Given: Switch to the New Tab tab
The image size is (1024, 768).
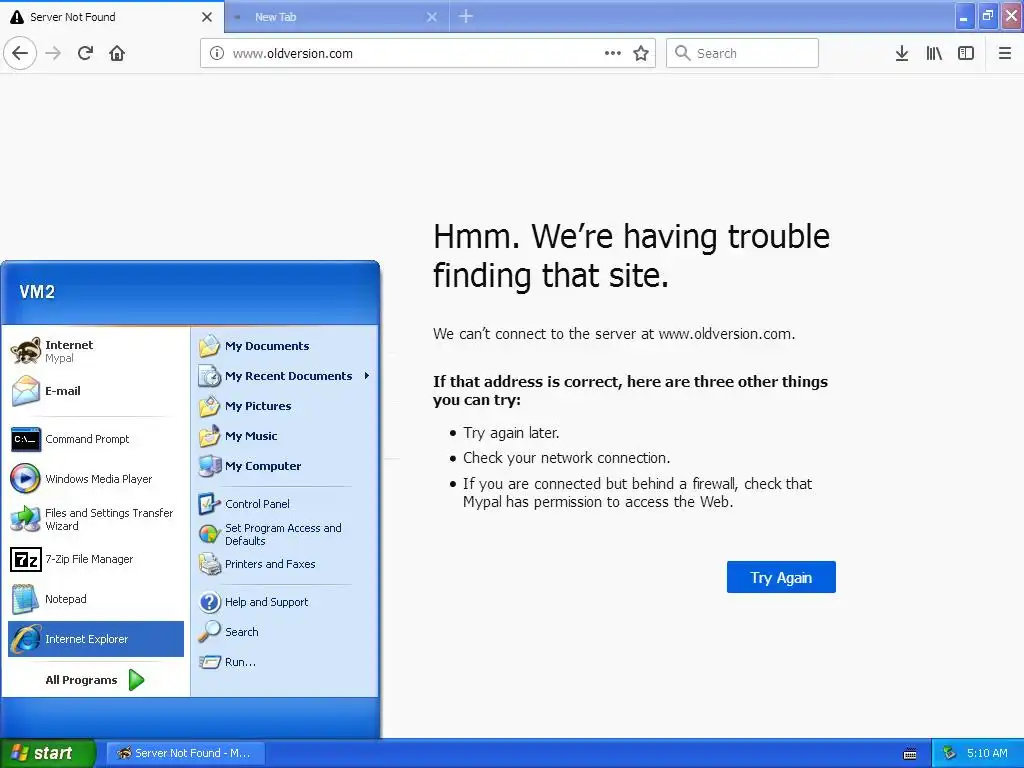Looking at the screenshot, I should pyautogui.click(x=337, y=17).
